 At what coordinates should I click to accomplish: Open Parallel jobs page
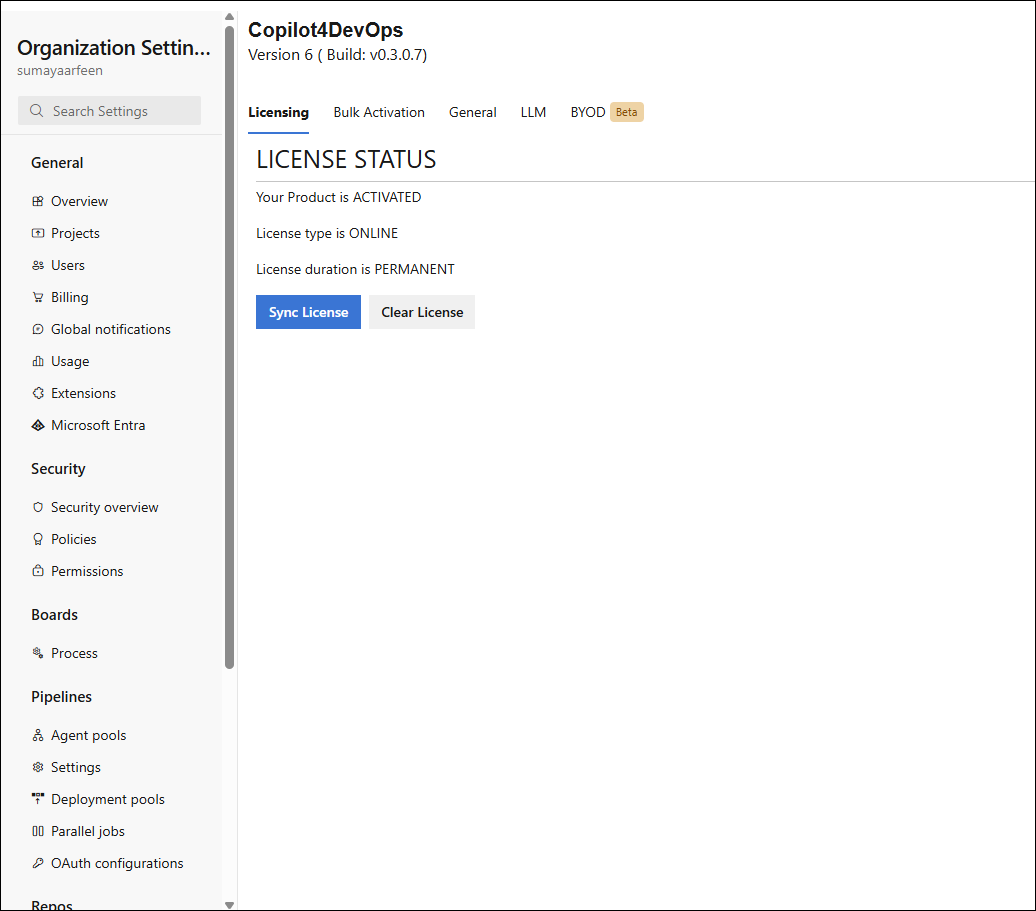[88, 831]
